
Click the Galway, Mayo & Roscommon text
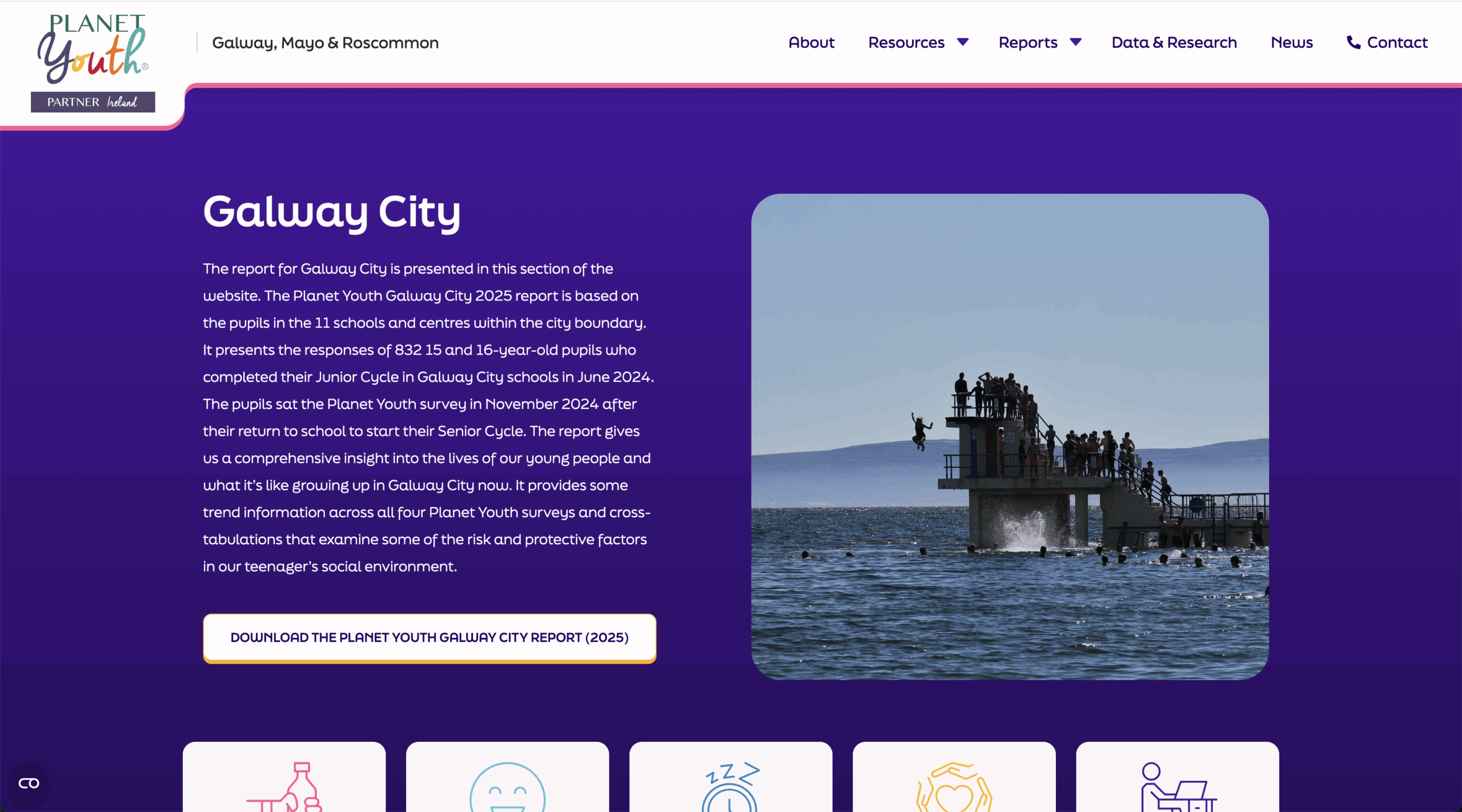(325, 42)
